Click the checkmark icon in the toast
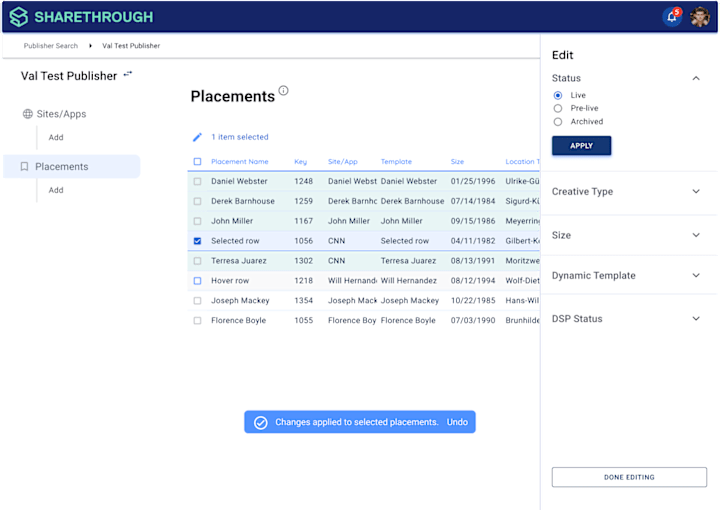720x510 pixels. (261, 422)
